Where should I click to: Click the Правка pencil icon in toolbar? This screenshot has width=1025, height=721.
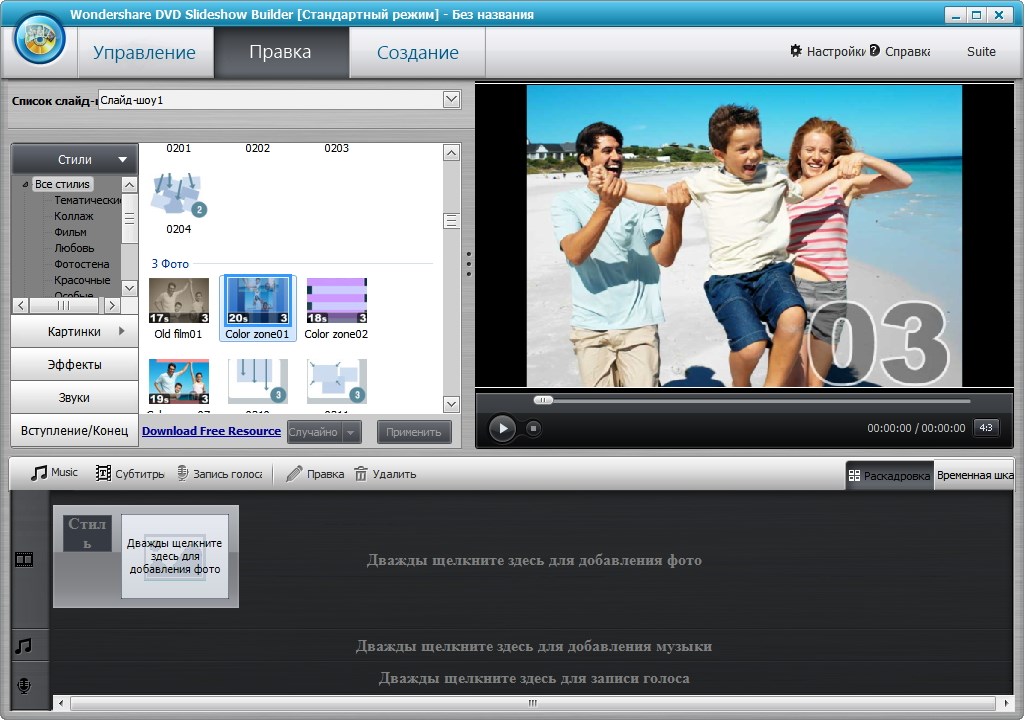pyautogui.click(x=294, y=474)
